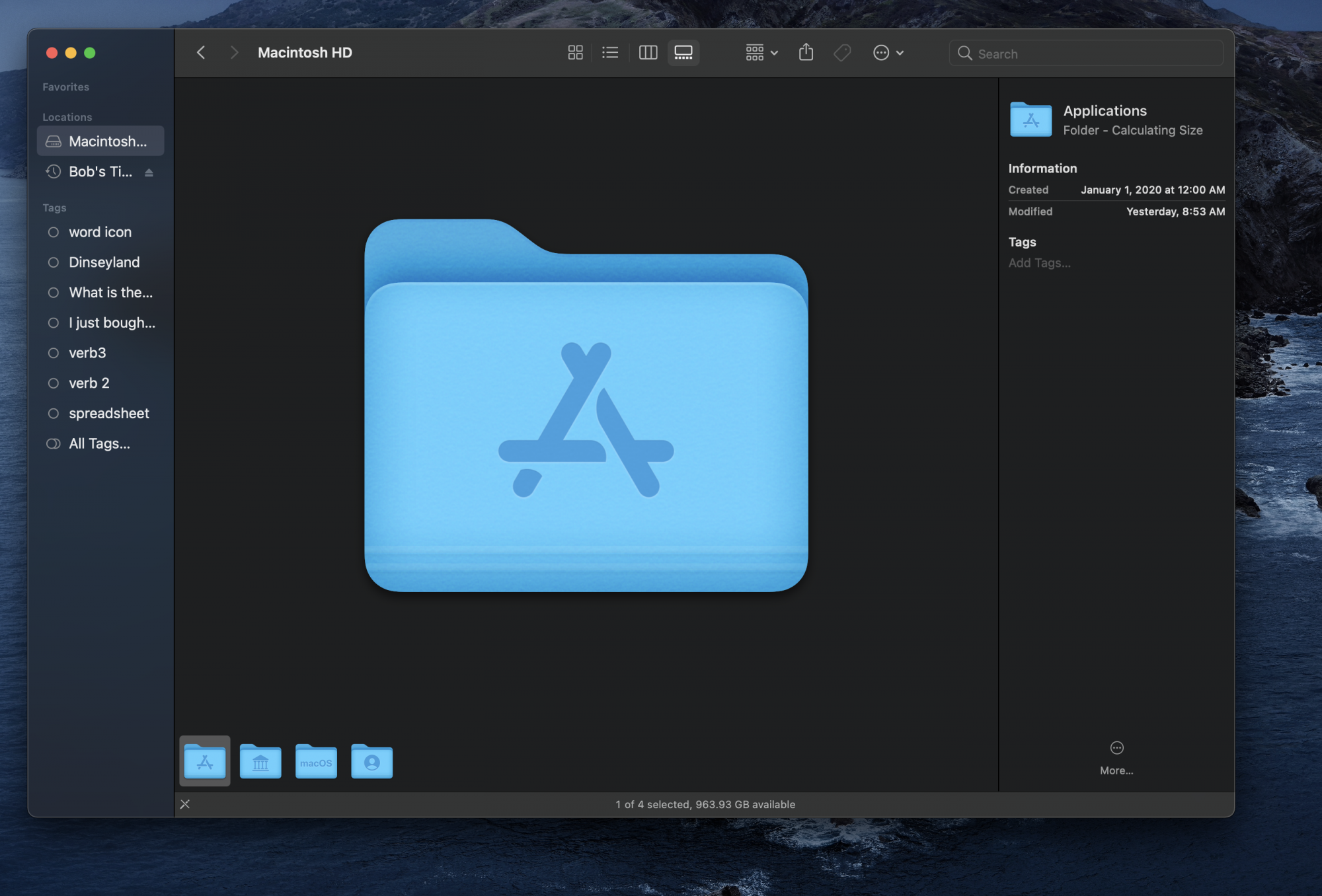Click the Edit Tags toolbar icon
1322x896 pixels.
click(x=842, y=52)
